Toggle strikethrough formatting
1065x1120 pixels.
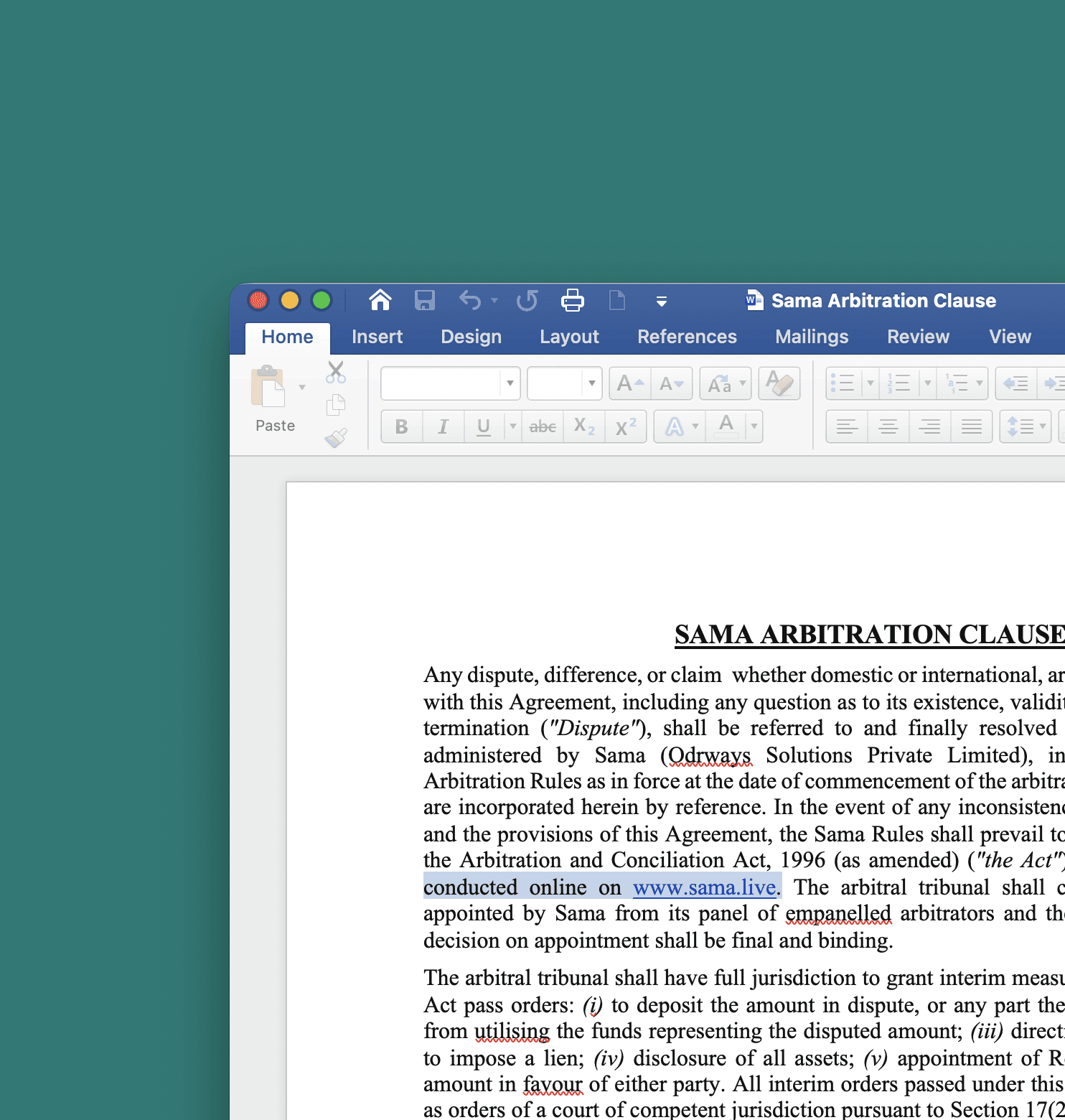tap(543, 427)
